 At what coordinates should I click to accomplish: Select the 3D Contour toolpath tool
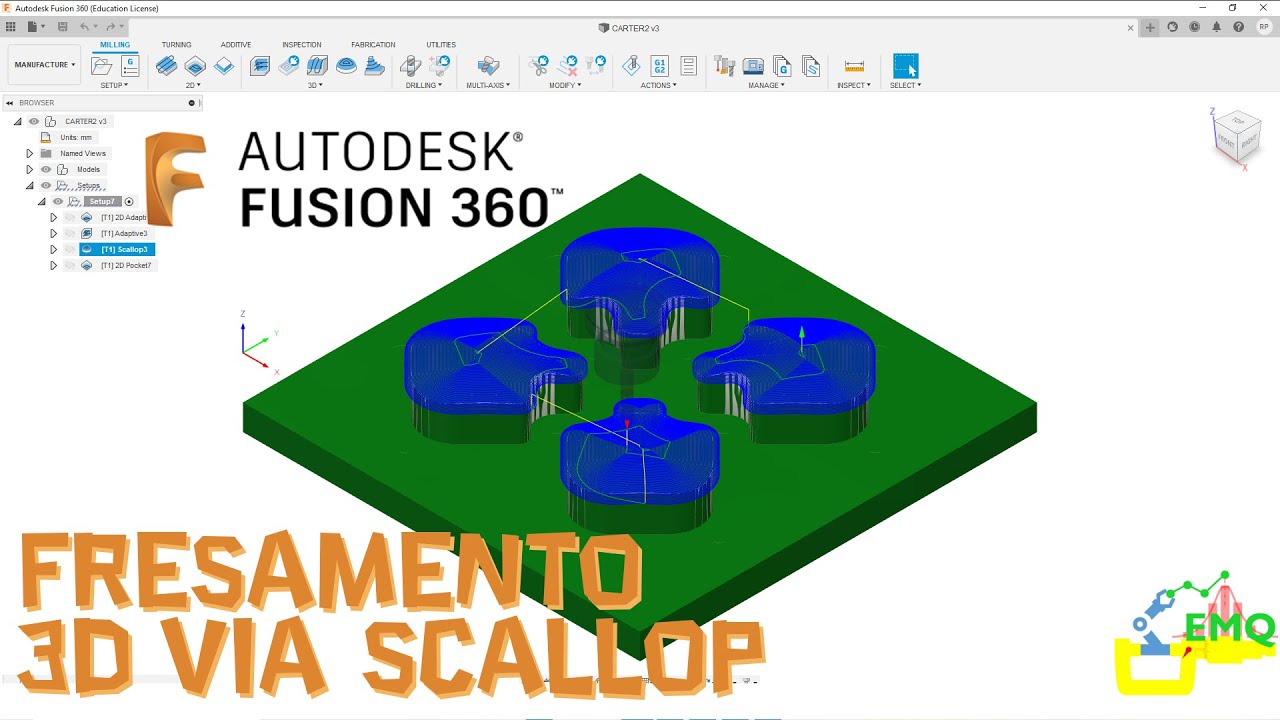(x=346, y=66)
